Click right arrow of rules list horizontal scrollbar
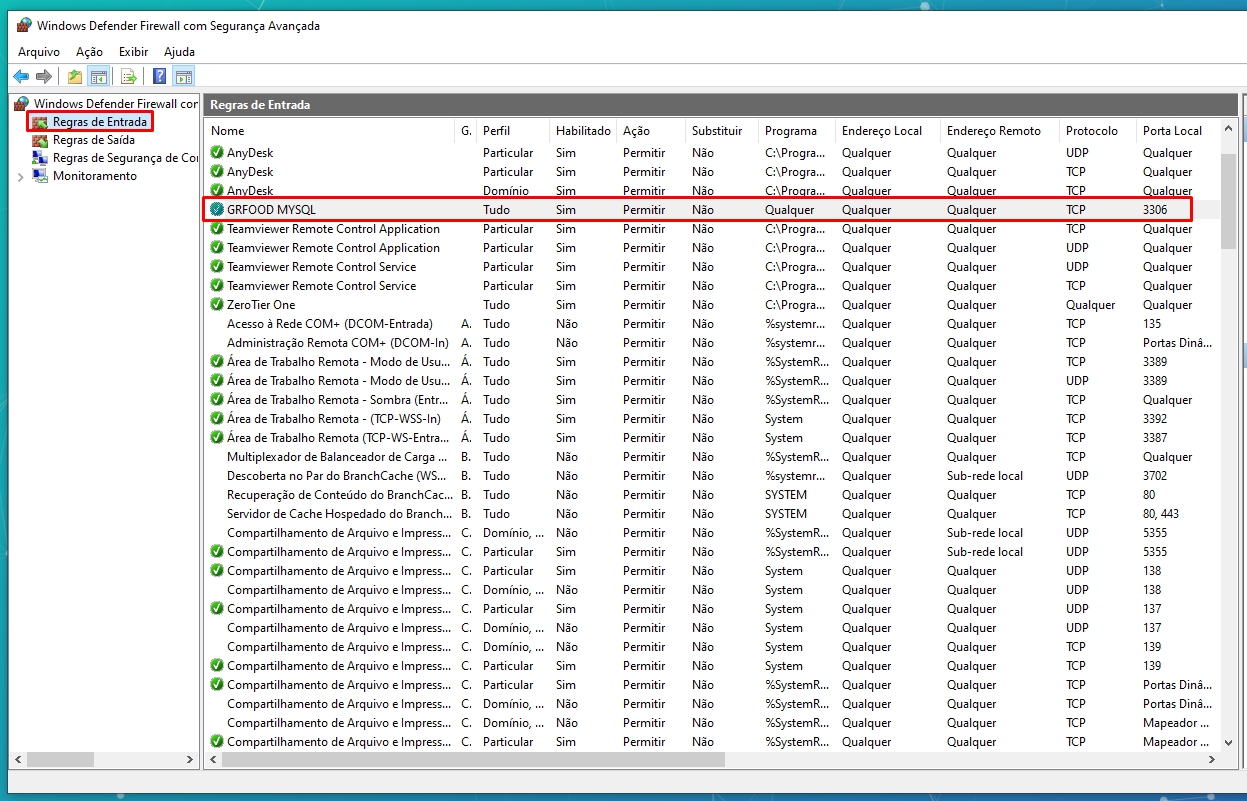Screen dimensions: 1247x801 [1213, 760]
